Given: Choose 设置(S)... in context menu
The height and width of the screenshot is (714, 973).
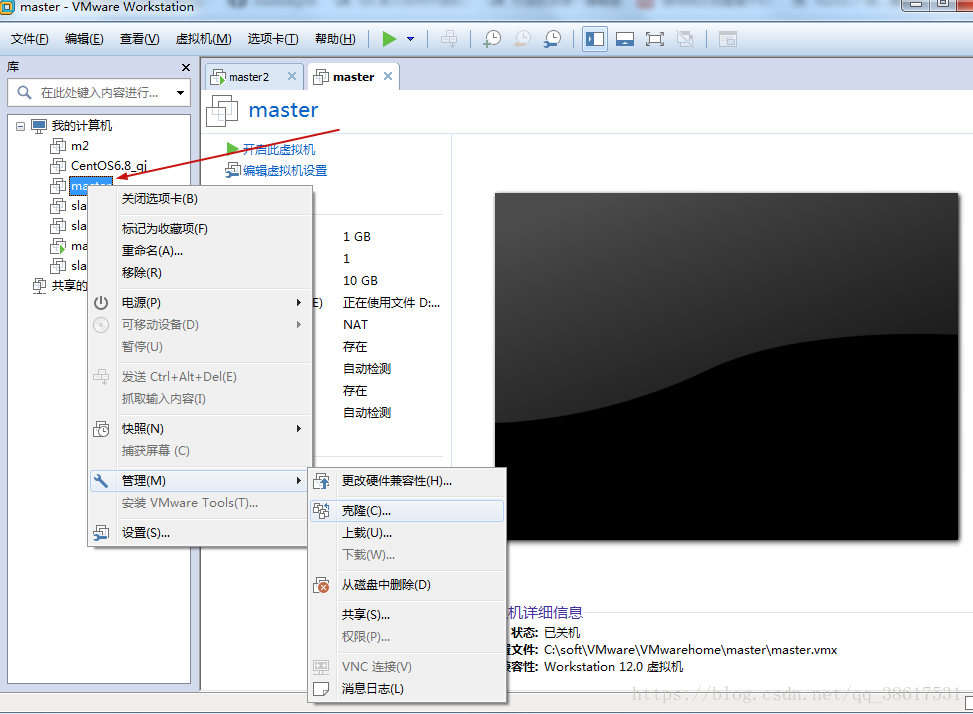Looking at the screenshot, I should pos(199,533).
